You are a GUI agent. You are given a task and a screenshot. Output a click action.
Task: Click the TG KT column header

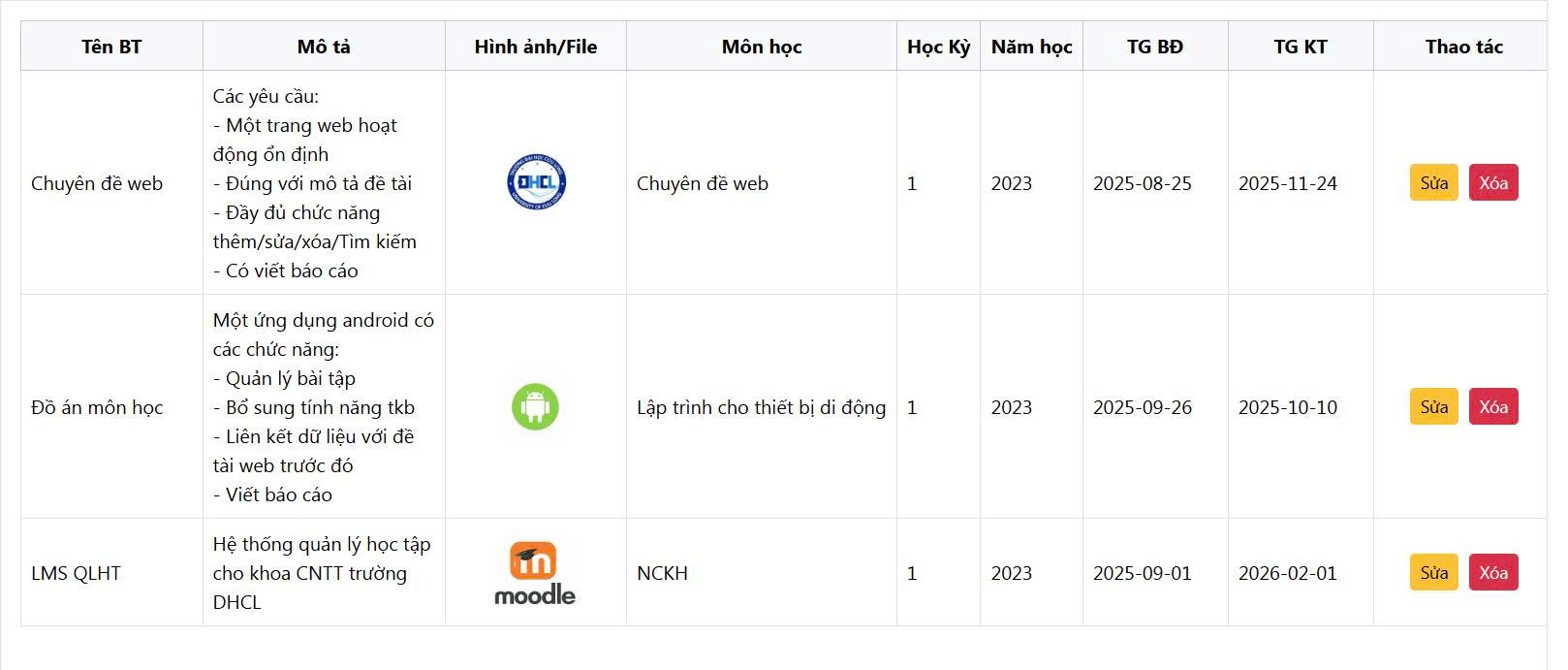[x=1301, y=47]
